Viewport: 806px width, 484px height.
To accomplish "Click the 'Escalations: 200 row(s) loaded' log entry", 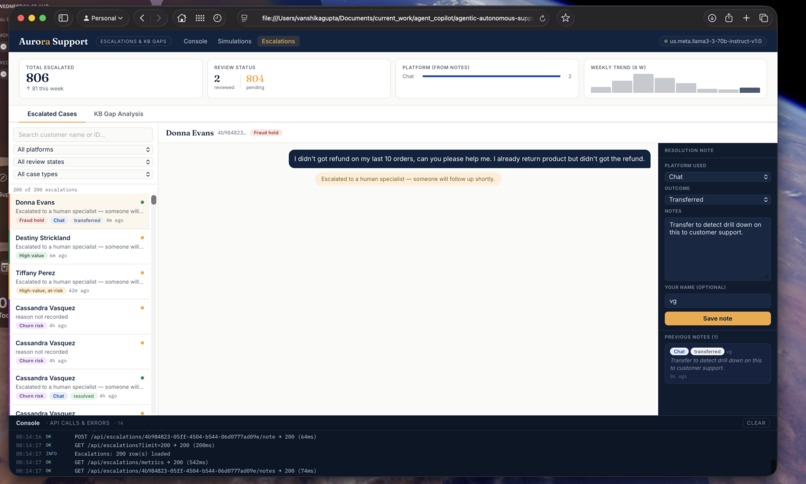I will pyautogui.click(x=122, y=454).
